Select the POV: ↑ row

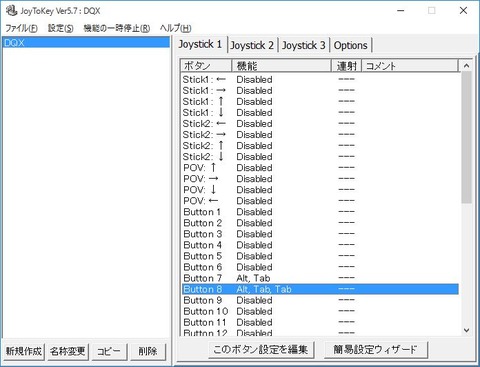(x=320, y=167)
